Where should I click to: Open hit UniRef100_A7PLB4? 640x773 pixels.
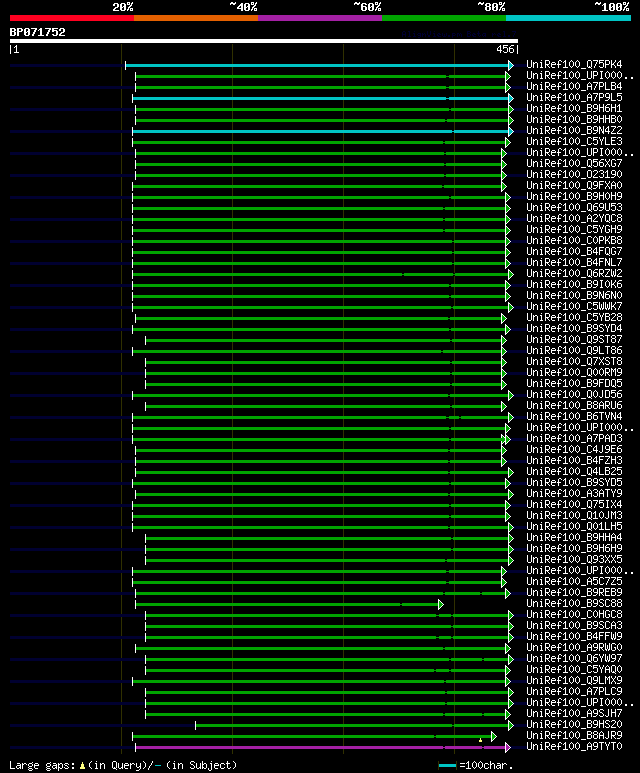tap(574, 87)
